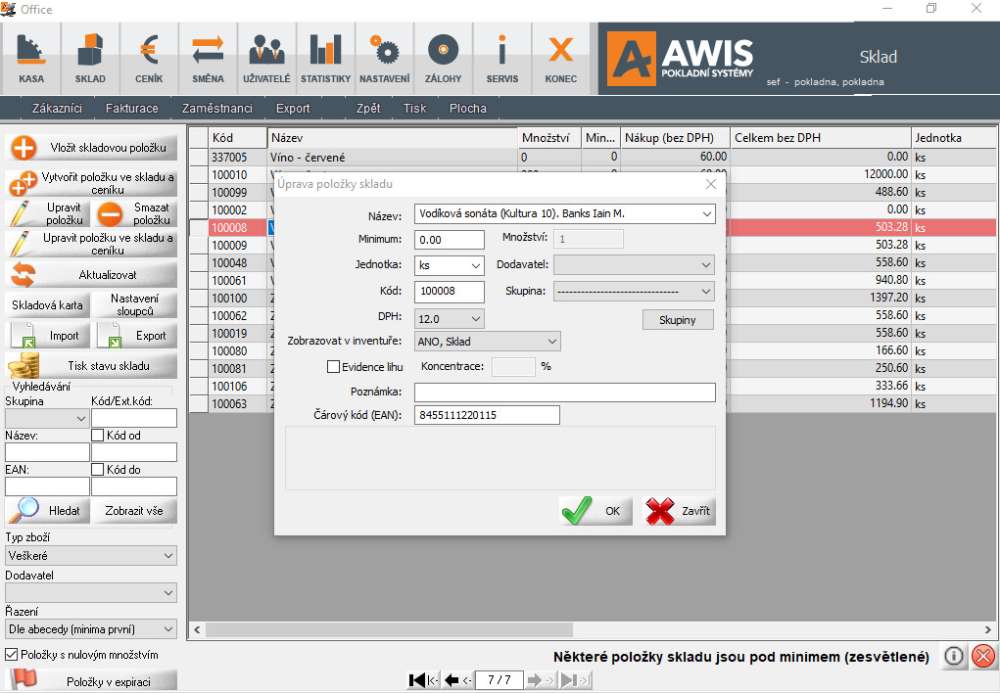Tick the row checkbox for code 100008

coord(198,228)
